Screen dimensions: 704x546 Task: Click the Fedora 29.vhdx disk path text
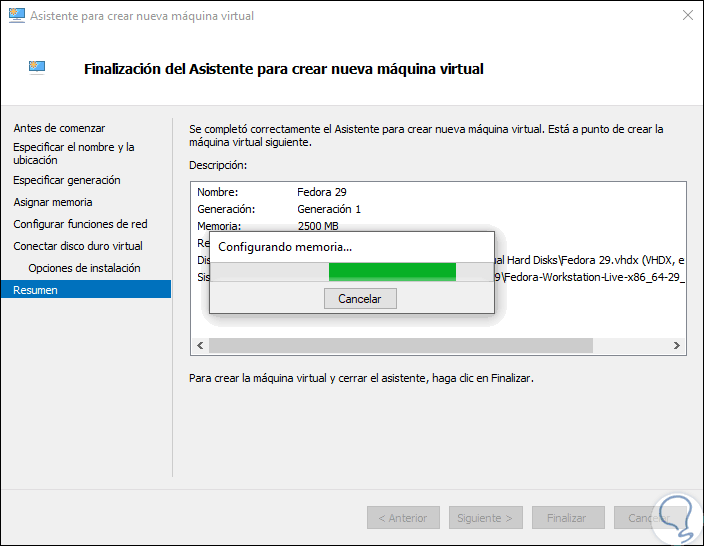[x=590, y=260]
